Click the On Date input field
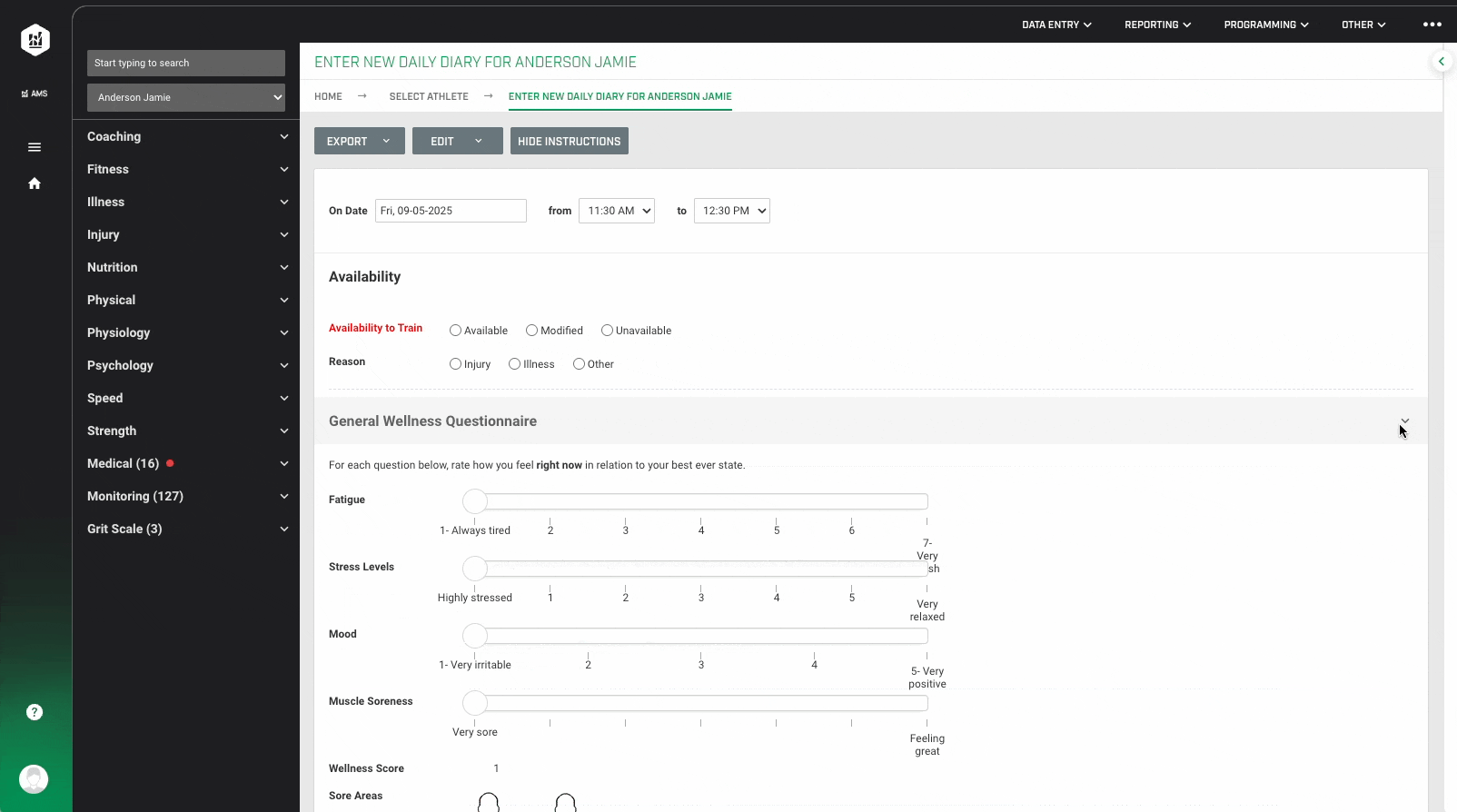Screen dimensions: 1457x812 coord(451,211)
